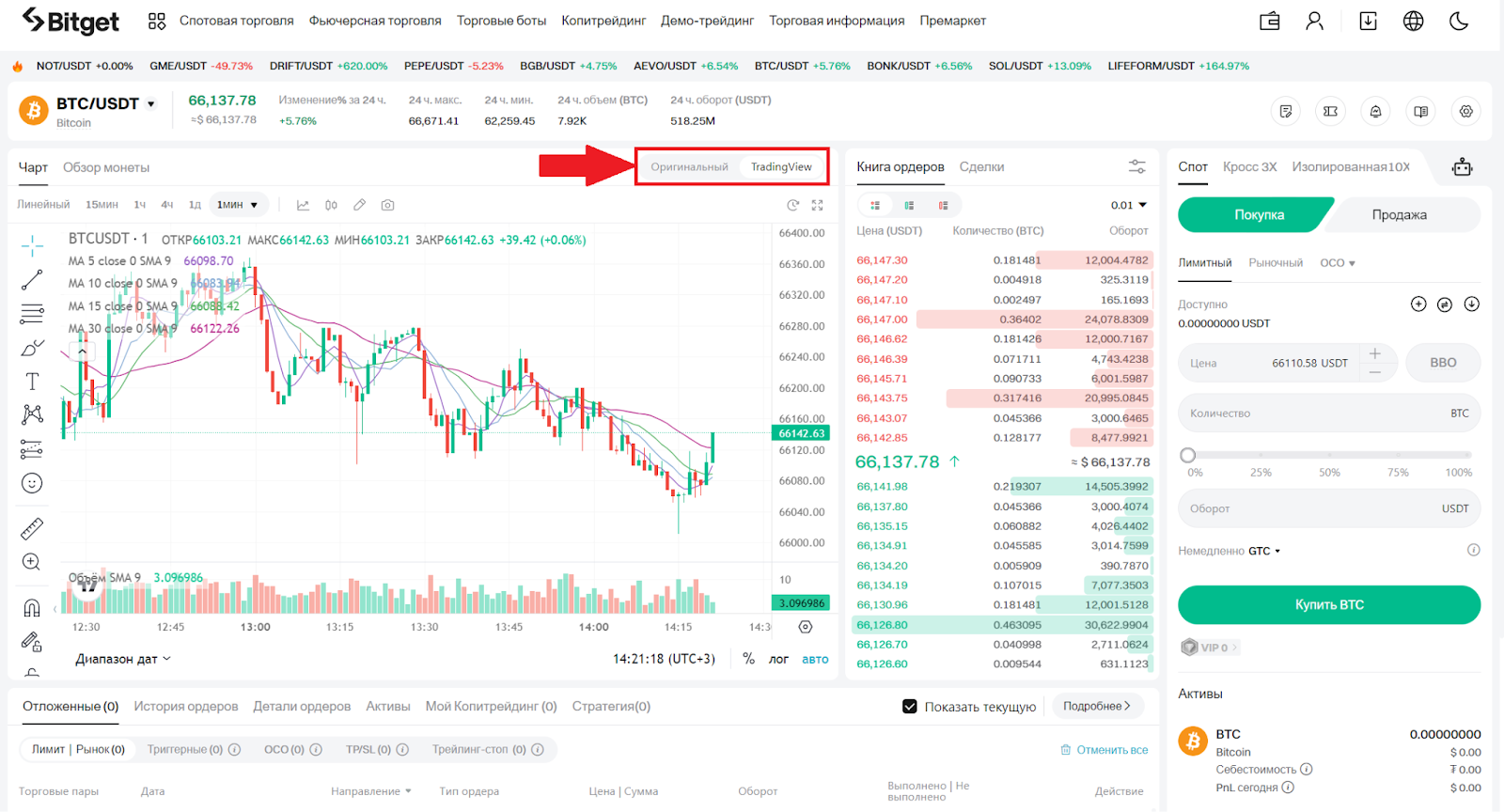Toggle lock-all-drawings pencil icon
The height and width of the screenshot is (812, 1504).
coord(32,642)
